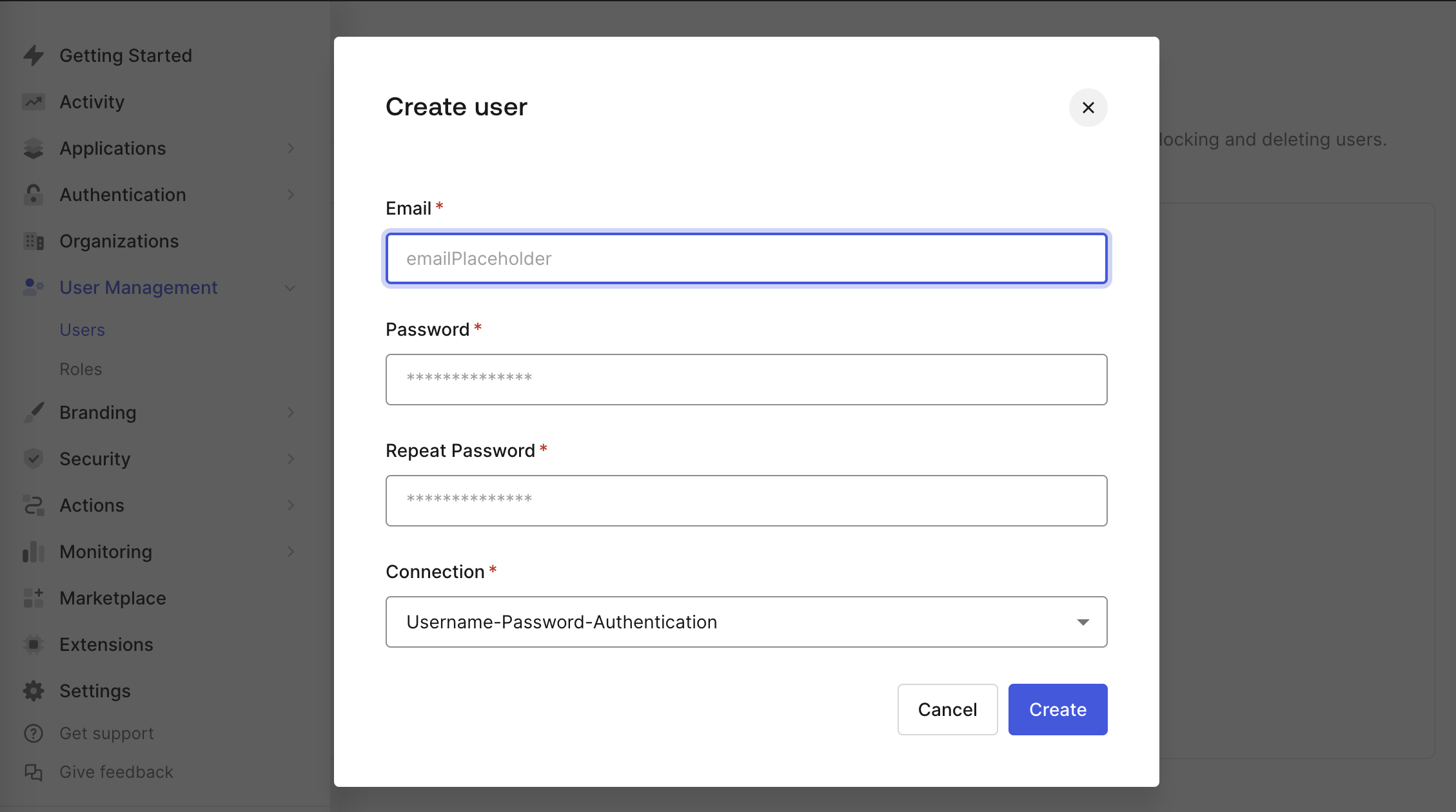
Task: Open the Activity chart icon
Action: click(33, 101)
